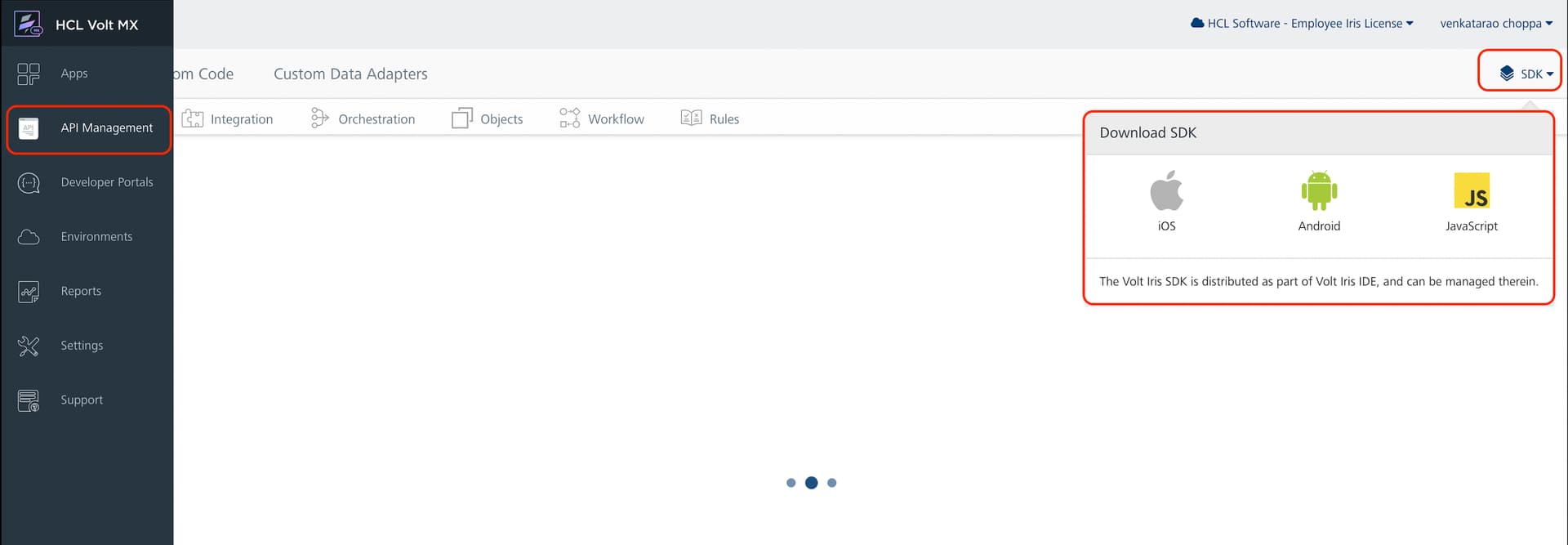Switch to the Rules tab
The image size is (1568, 545).
[x=710, y=118]
